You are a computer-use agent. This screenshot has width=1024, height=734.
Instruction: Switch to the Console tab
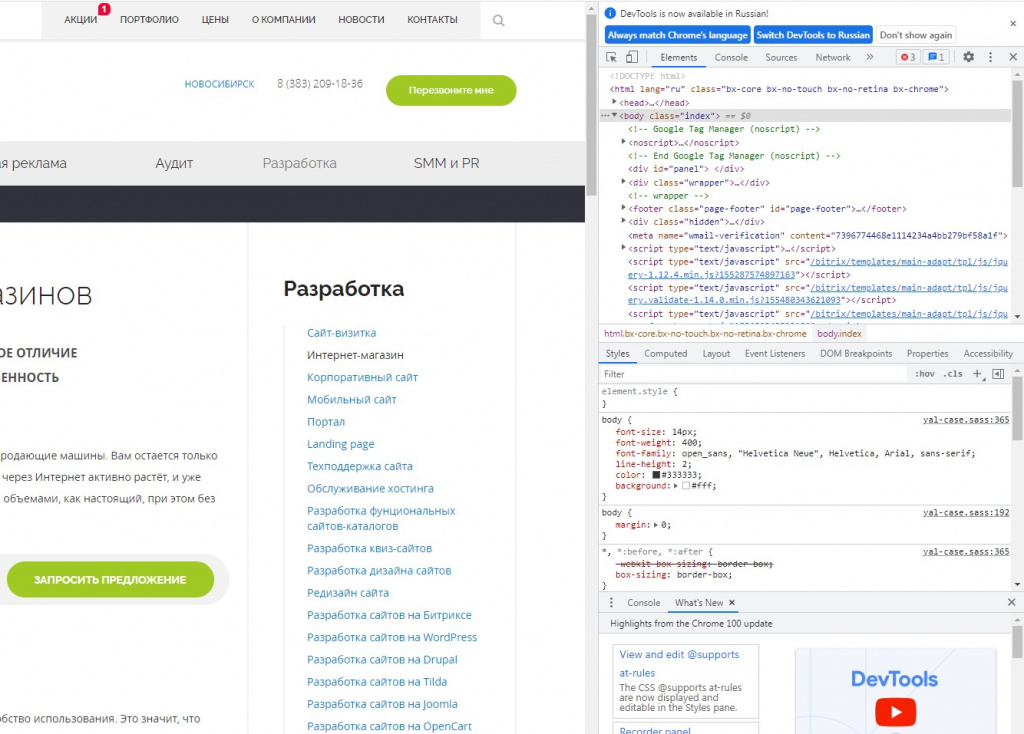[x=731, y=57]
